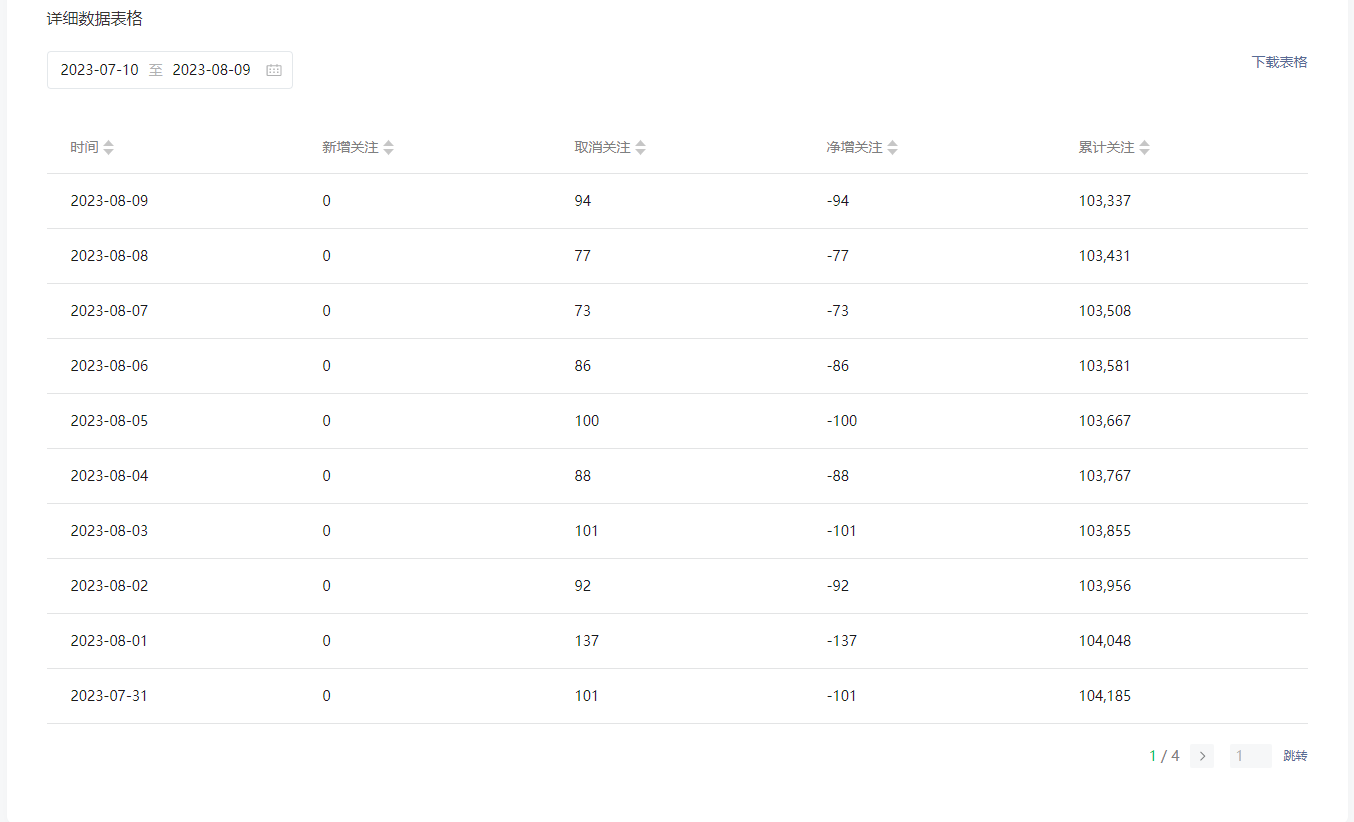Go to next page arrow
Viewport: 1354px width, 822px height.
[1202, 756]
